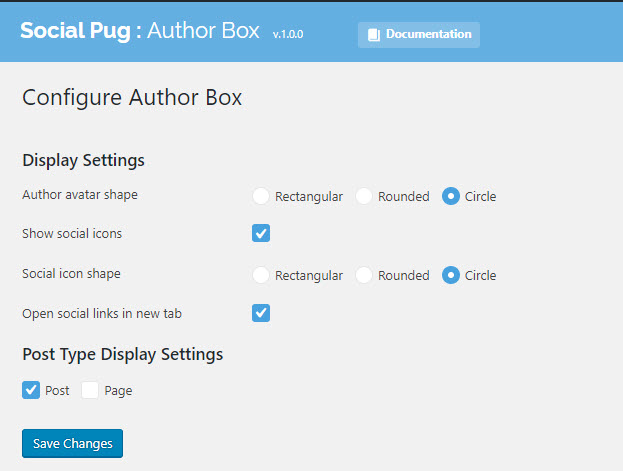Click the Author Box header text
Image resolution: width=623 pixels, height=471 pixels.
(203, 31)
